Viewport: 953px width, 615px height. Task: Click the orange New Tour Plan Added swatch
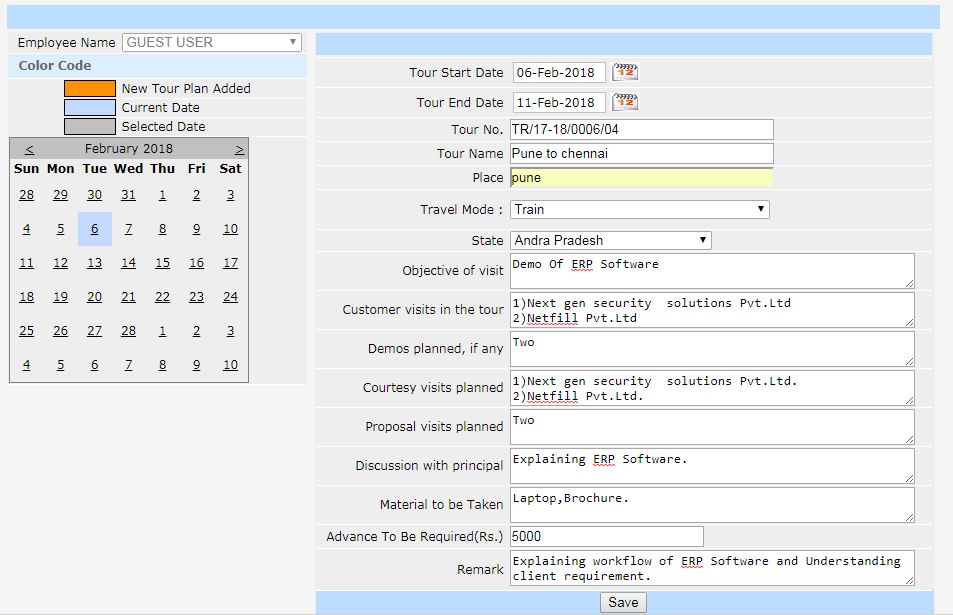coord(90,89)
